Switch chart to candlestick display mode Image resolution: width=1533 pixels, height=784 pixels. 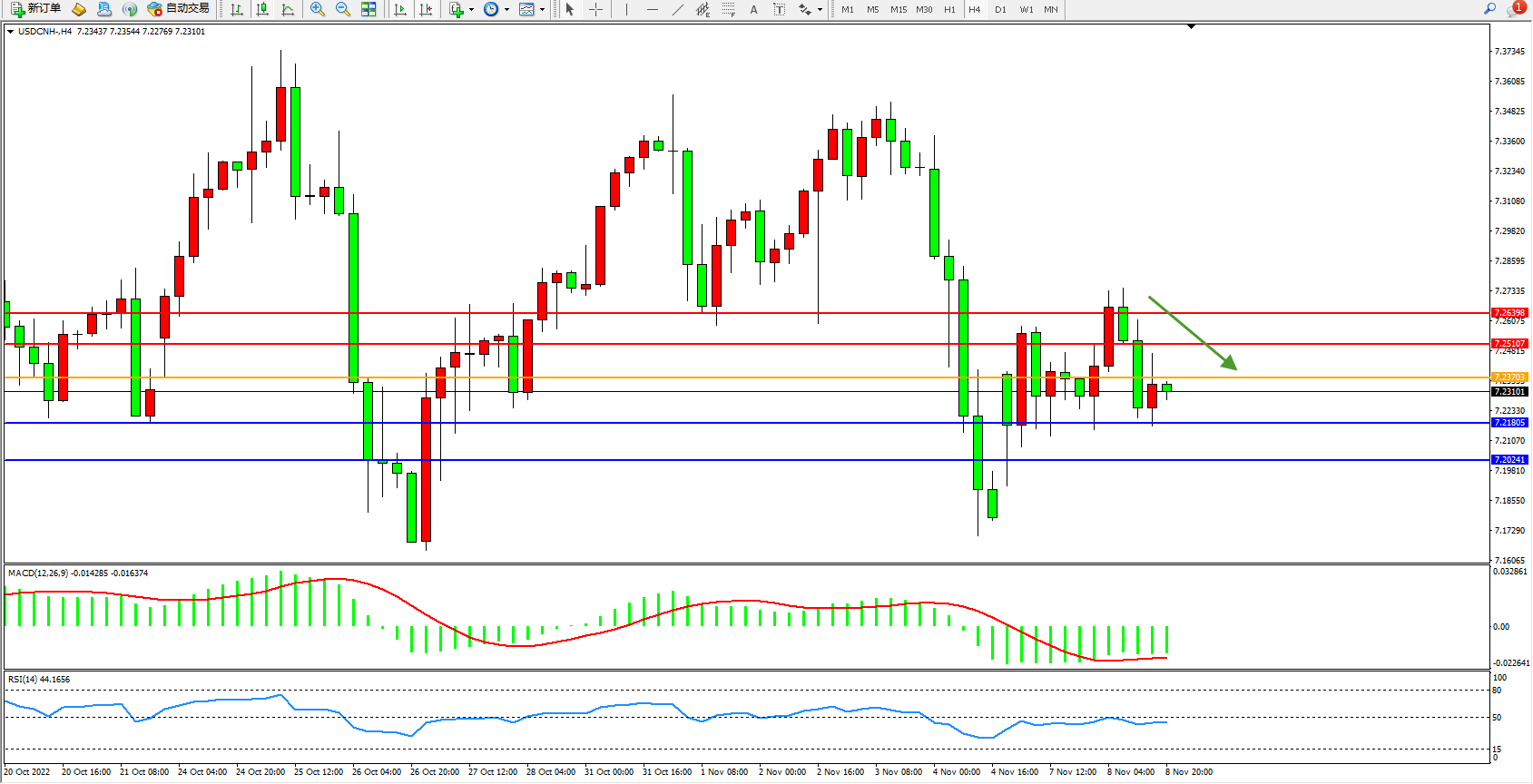pos(262,9)
